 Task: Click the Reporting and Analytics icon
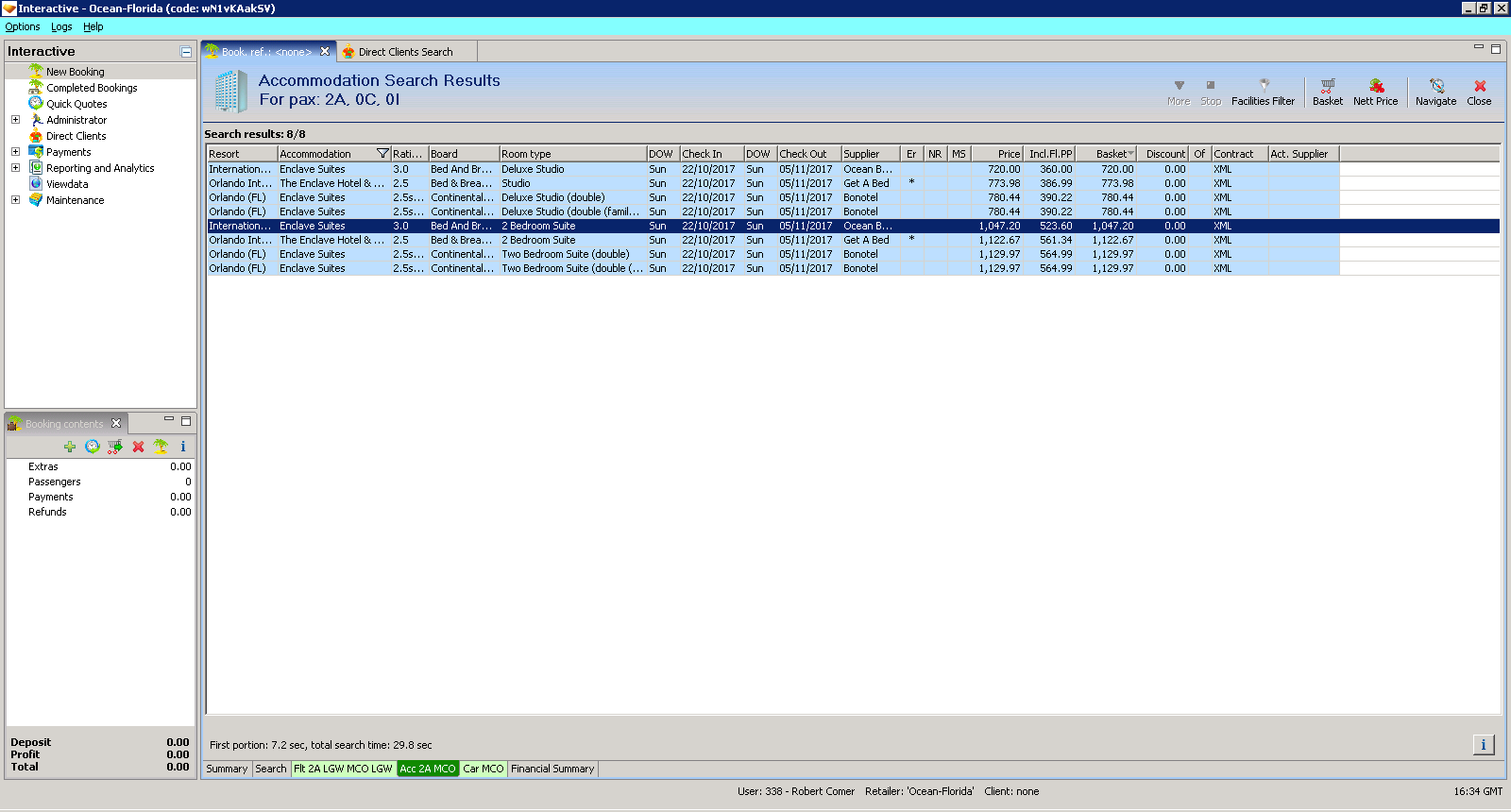tap(36, 168)
